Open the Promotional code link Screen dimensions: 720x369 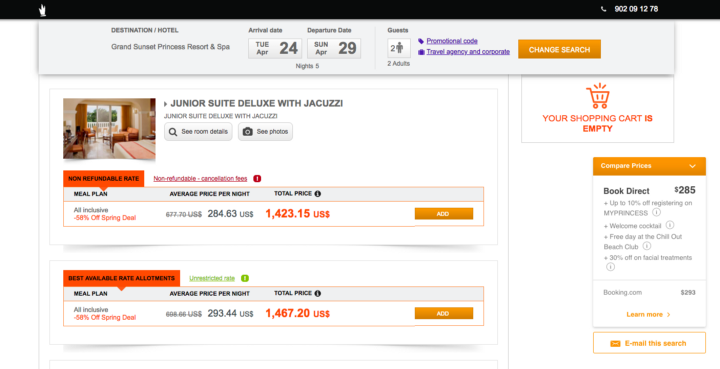tap(452, 41)
